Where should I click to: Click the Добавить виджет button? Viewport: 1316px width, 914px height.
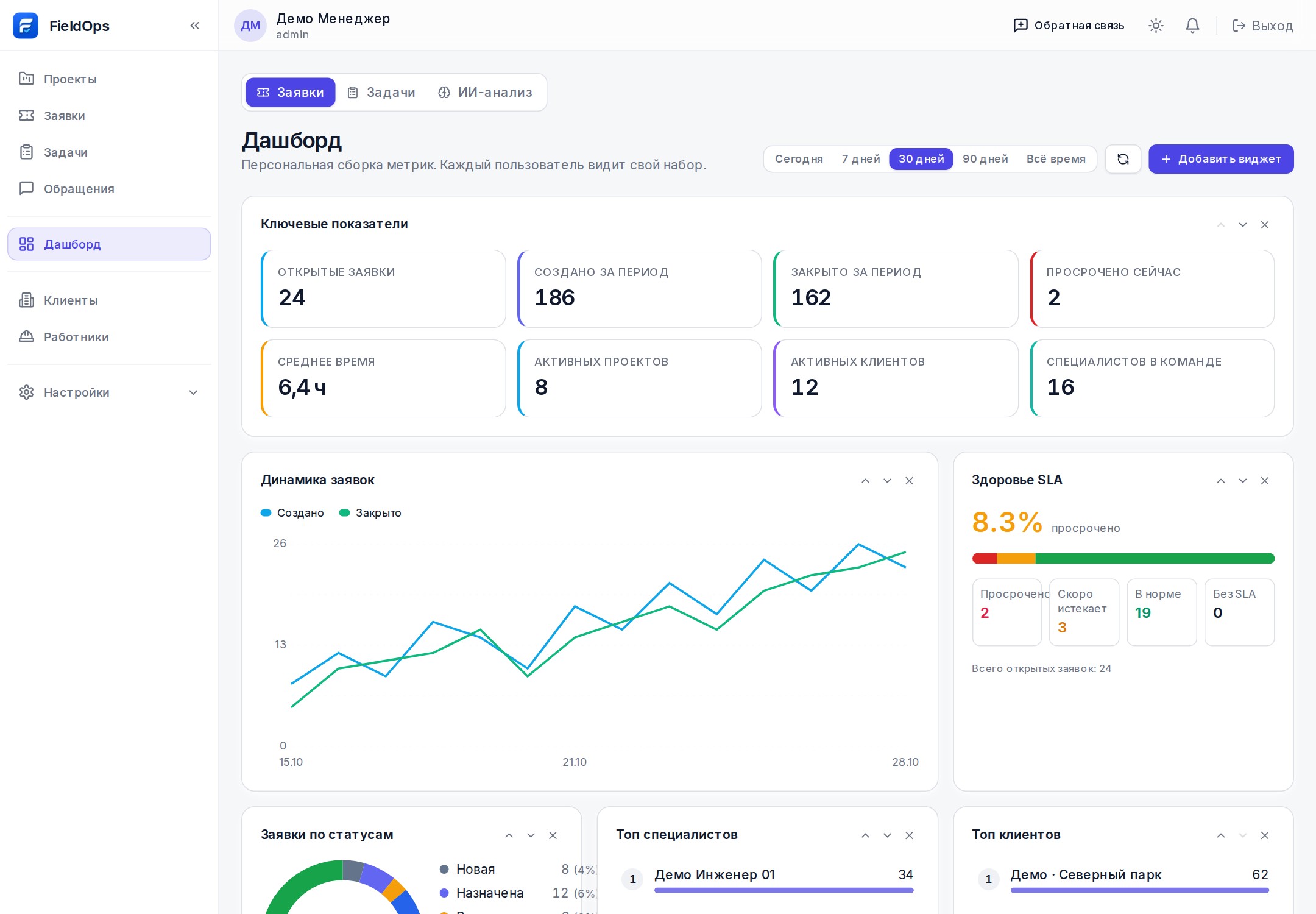point(1221,159)
